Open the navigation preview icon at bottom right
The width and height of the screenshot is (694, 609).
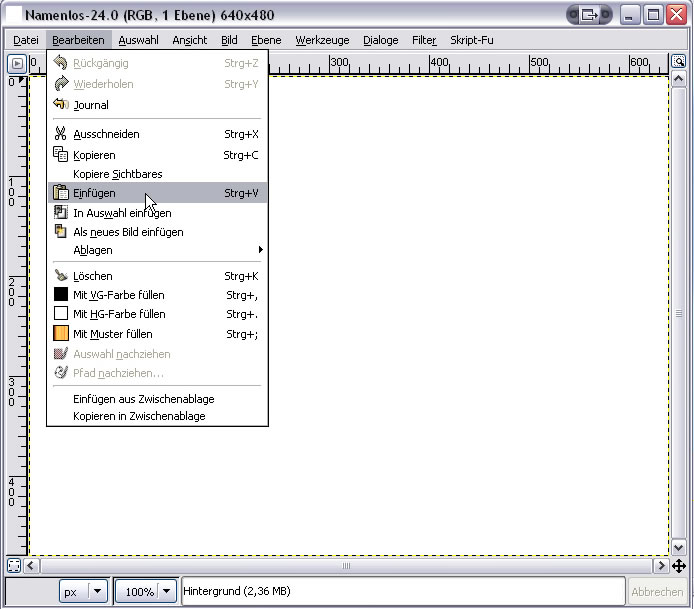(679, 566)
